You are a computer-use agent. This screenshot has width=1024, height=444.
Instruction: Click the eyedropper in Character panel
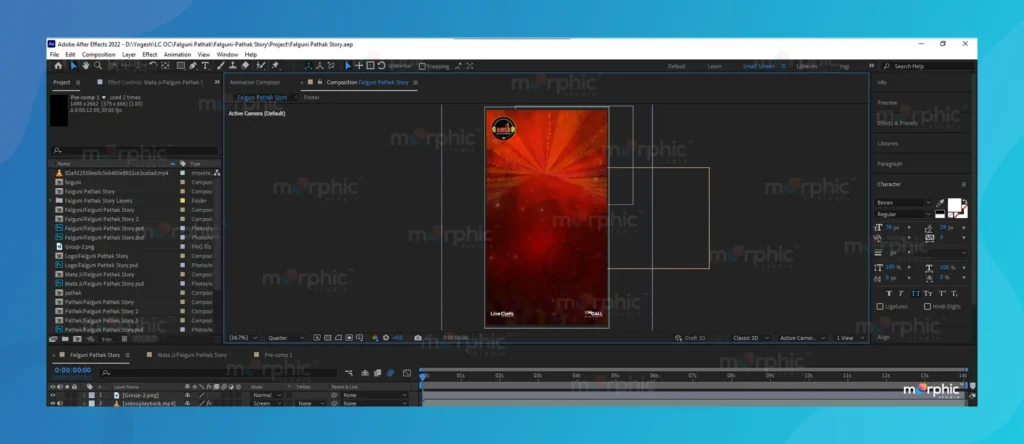pos(940,203)
